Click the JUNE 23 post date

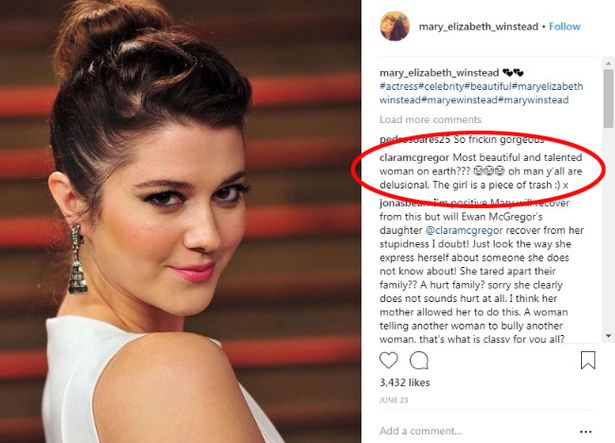(x=393, y=400)
